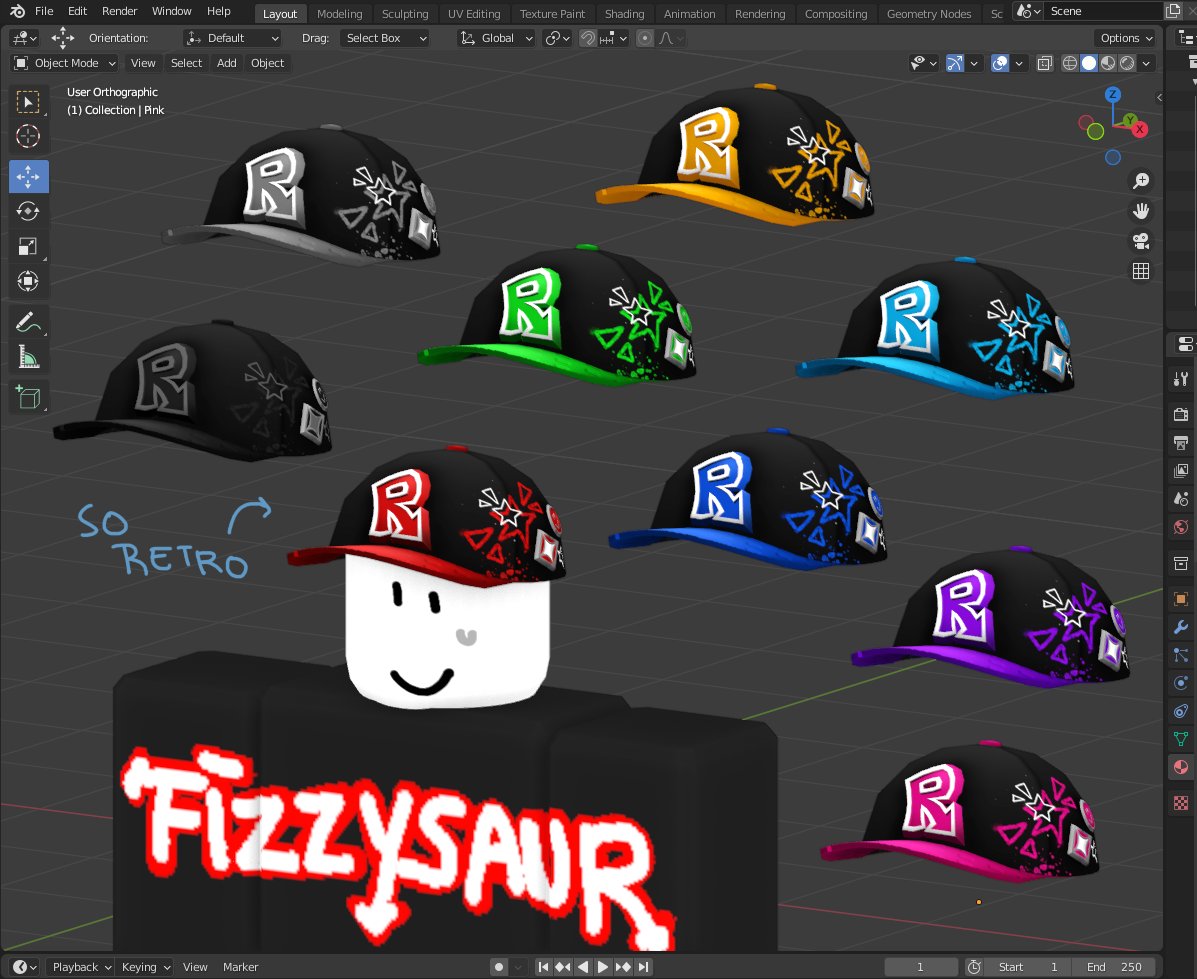Image resolution: width=1197 pixels, height=979 pixels.
Task: Switch to wireframe shading
Action: click(1070, 63)
